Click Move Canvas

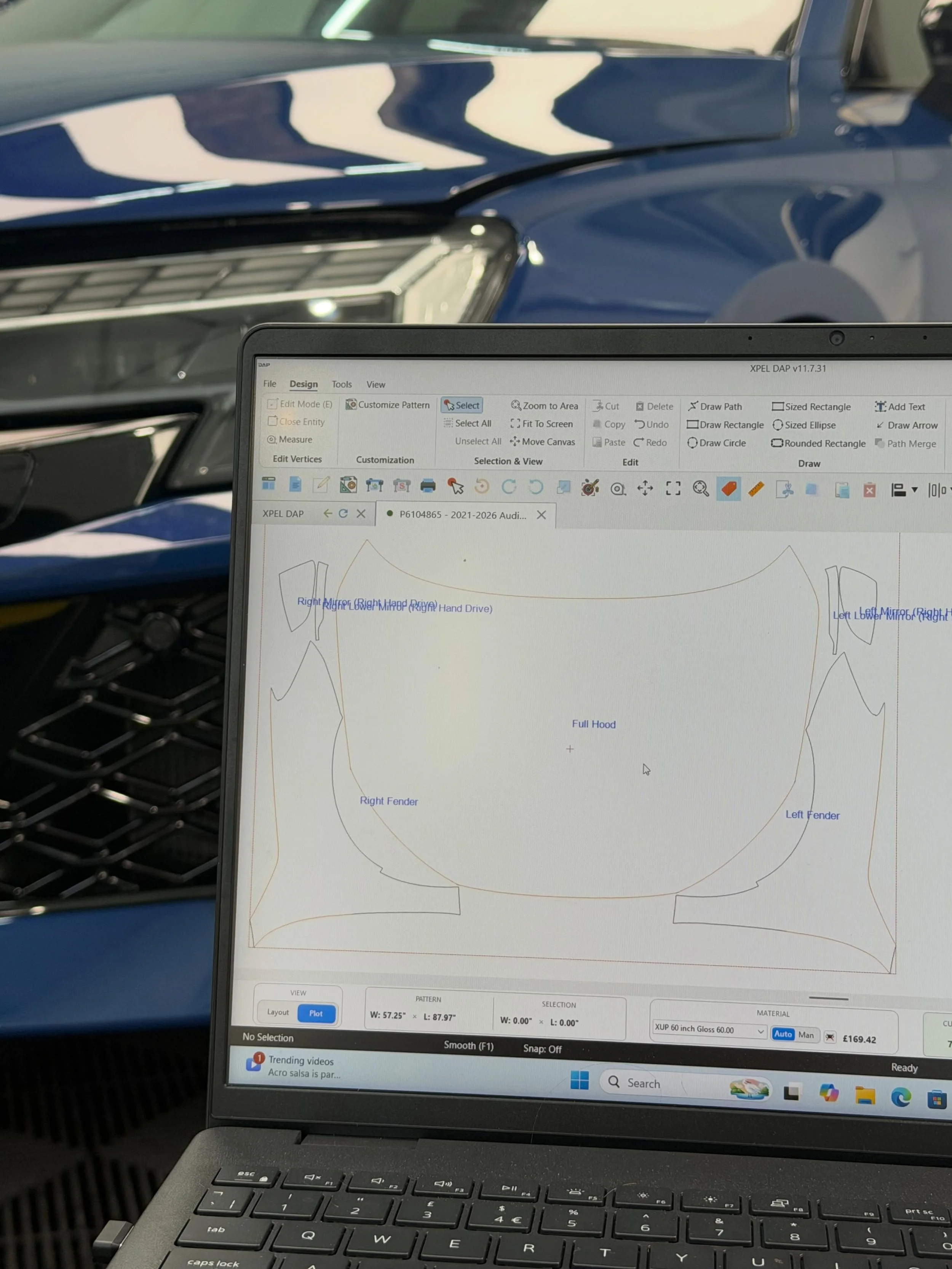click(542, 441)
